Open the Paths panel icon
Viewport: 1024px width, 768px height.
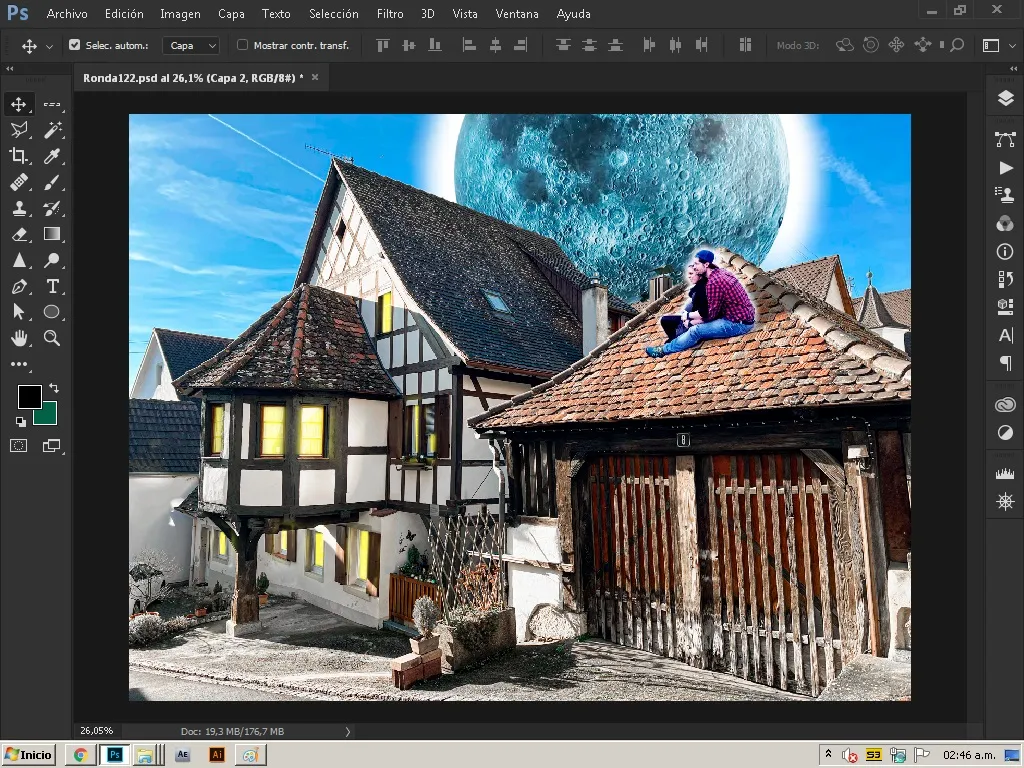coord(1005,139)
